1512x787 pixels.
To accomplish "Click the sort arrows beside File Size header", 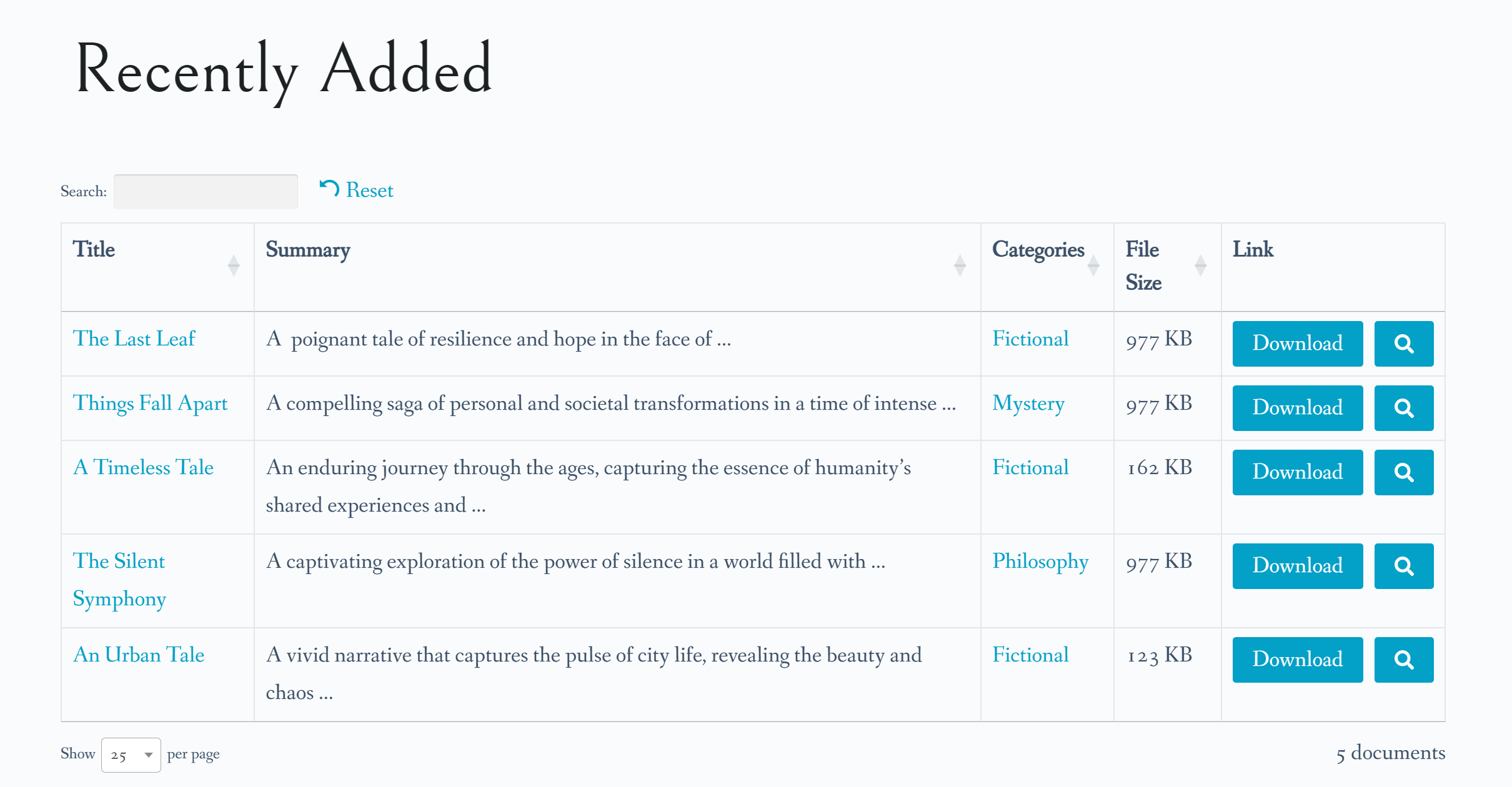I will (x=1201, y=264).
